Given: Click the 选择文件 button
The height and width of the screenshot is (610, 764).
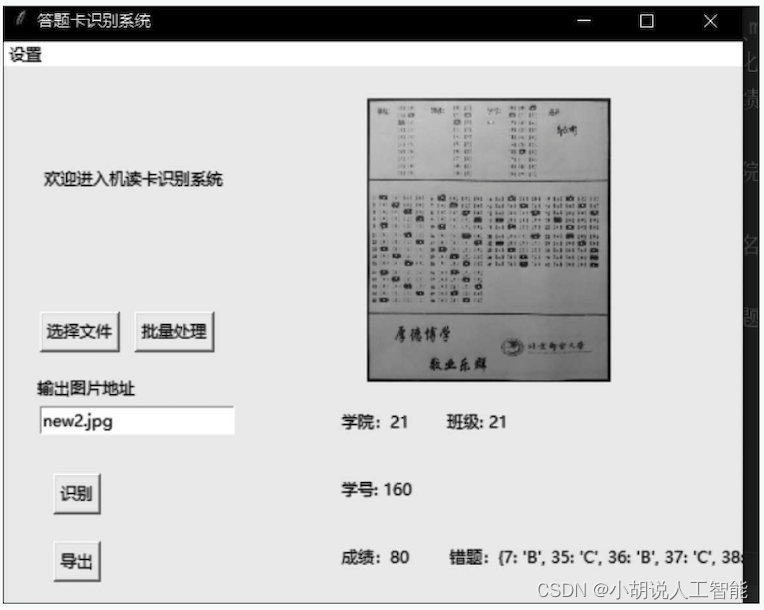Looking at the screenshot, I should point(80,332).
